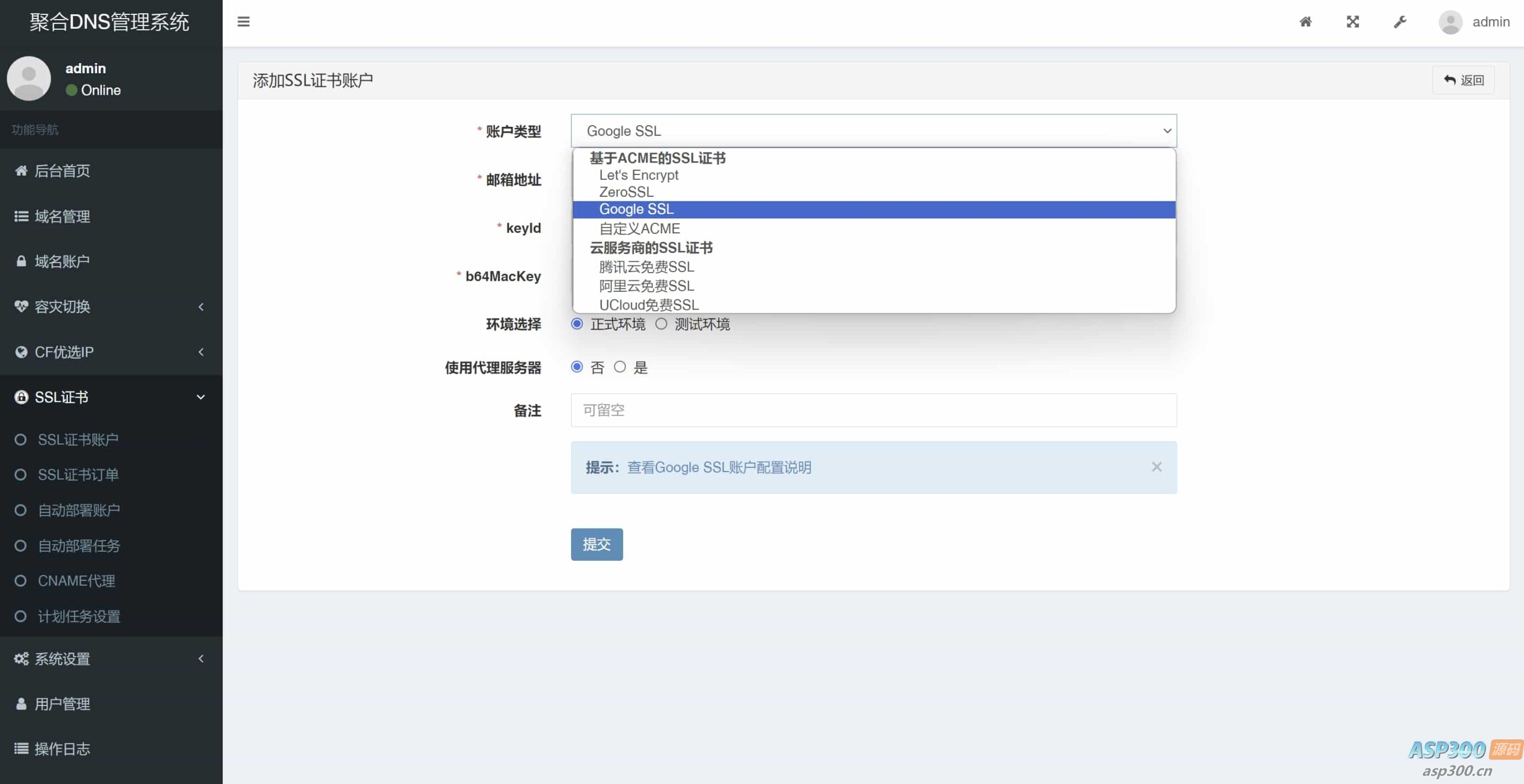Dismiss the blue hint alert box
Image resolution: width=1524 pixels, height=784 pixels.
1156,467
